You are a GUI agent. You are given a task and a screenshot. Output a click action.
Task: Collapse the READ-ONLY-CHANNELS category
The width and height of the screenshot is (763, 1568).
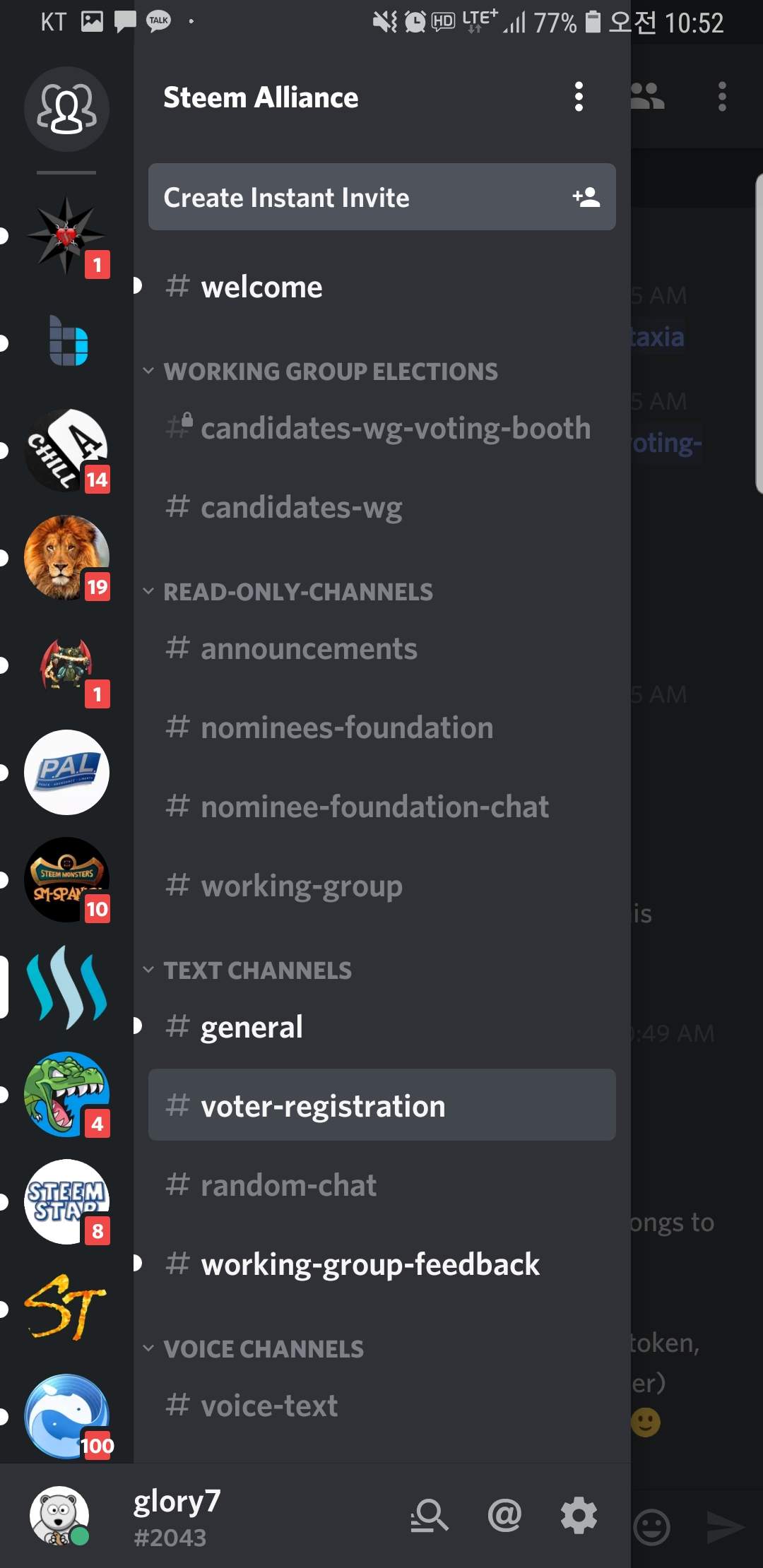pyautogui.click(x=297, y=592)
